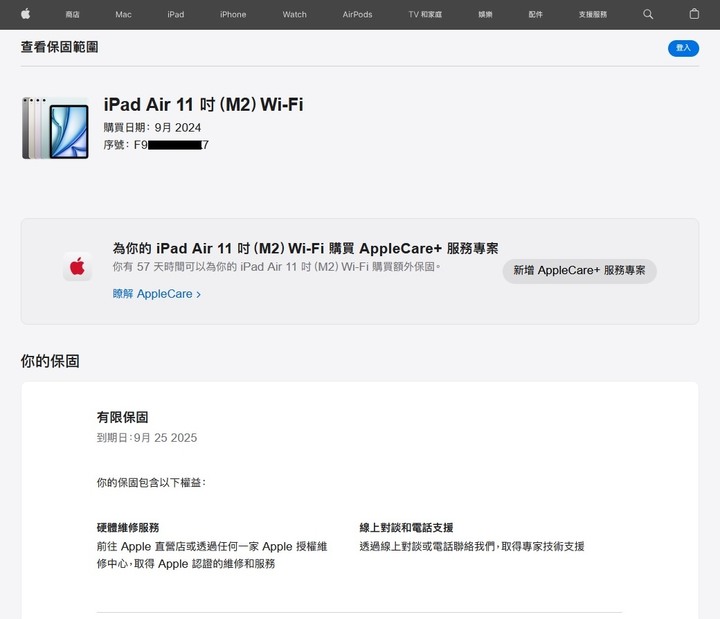Open the 配件 accessories menu item
This screenshot has width=720, height=619.
[535, 15]
